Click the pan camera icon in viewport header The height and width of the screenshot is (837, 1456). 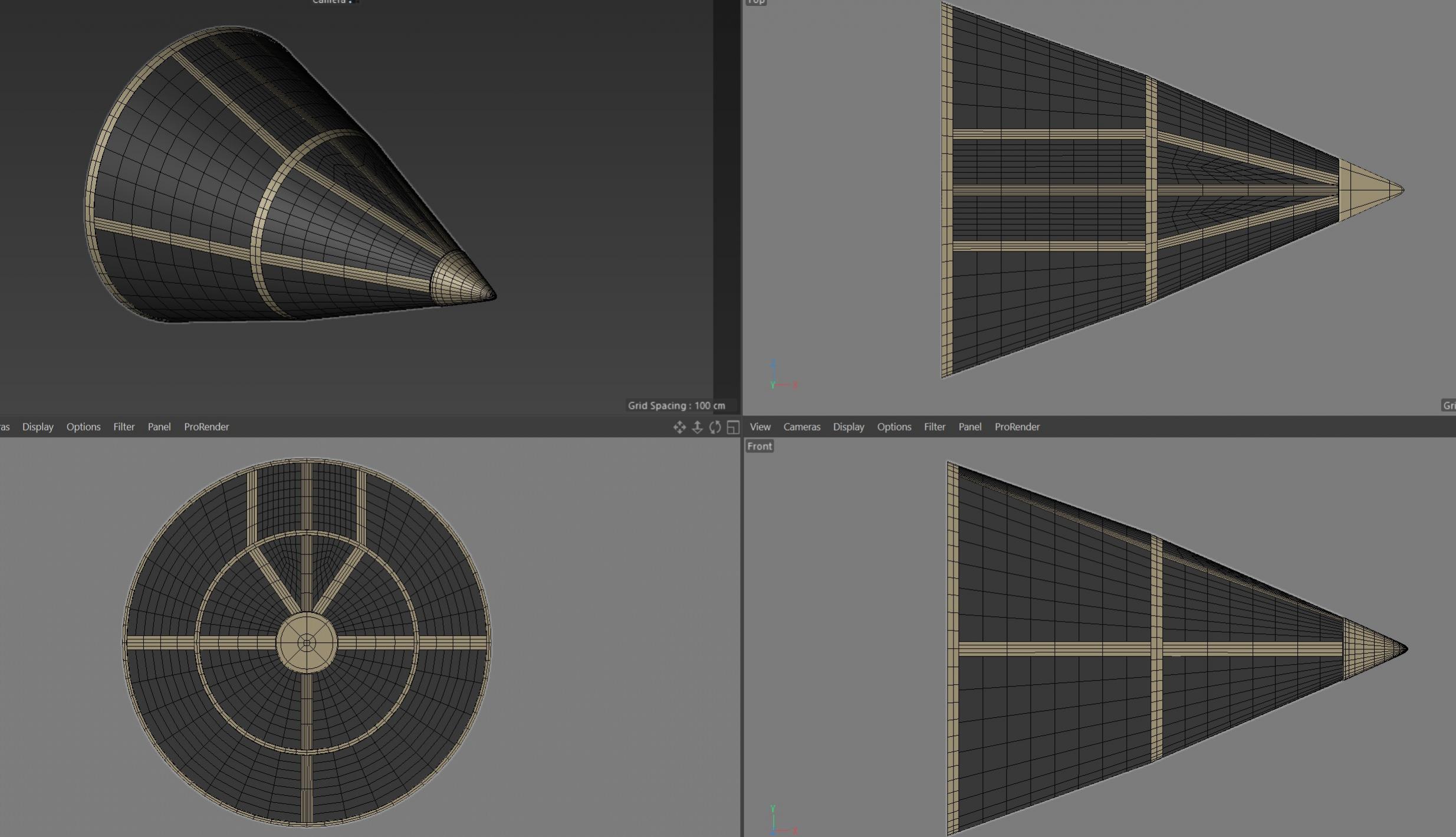tap(679, 428)
